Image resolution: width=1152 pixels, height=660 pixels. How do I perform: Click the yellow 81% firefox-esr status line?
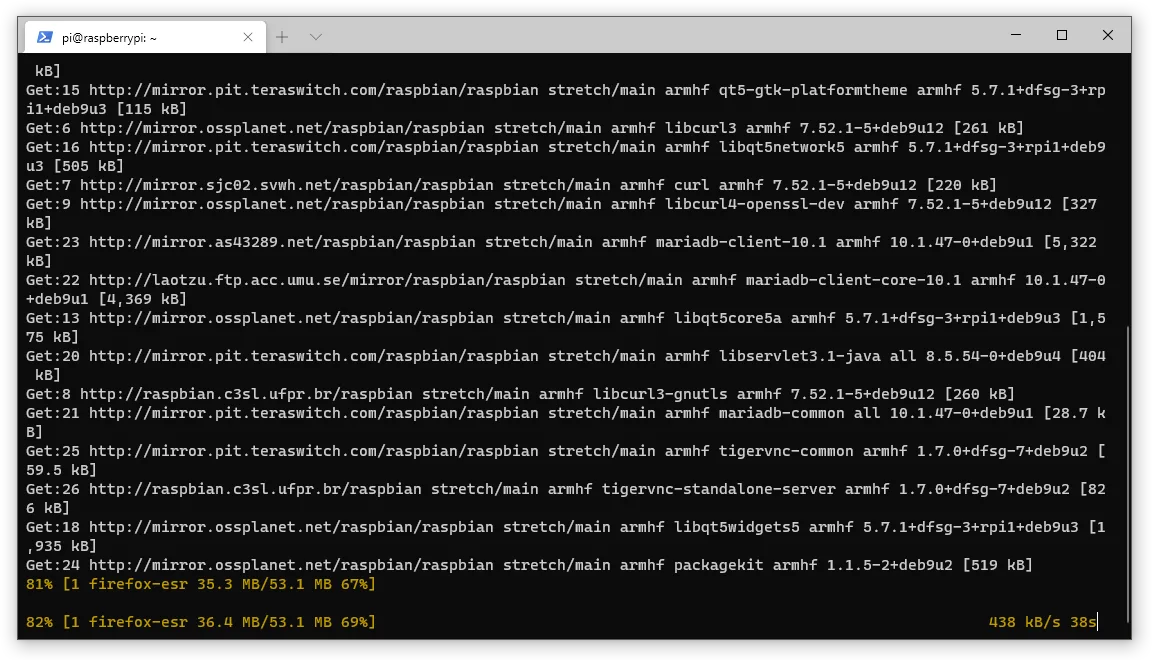tap(200, 583)
